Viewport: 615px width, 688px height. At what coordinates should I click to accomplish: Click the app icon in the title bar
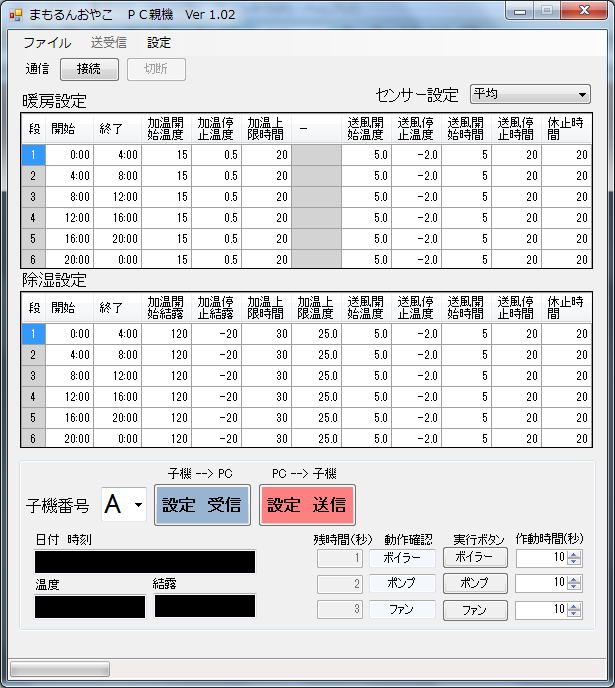[x=15, y=15]
